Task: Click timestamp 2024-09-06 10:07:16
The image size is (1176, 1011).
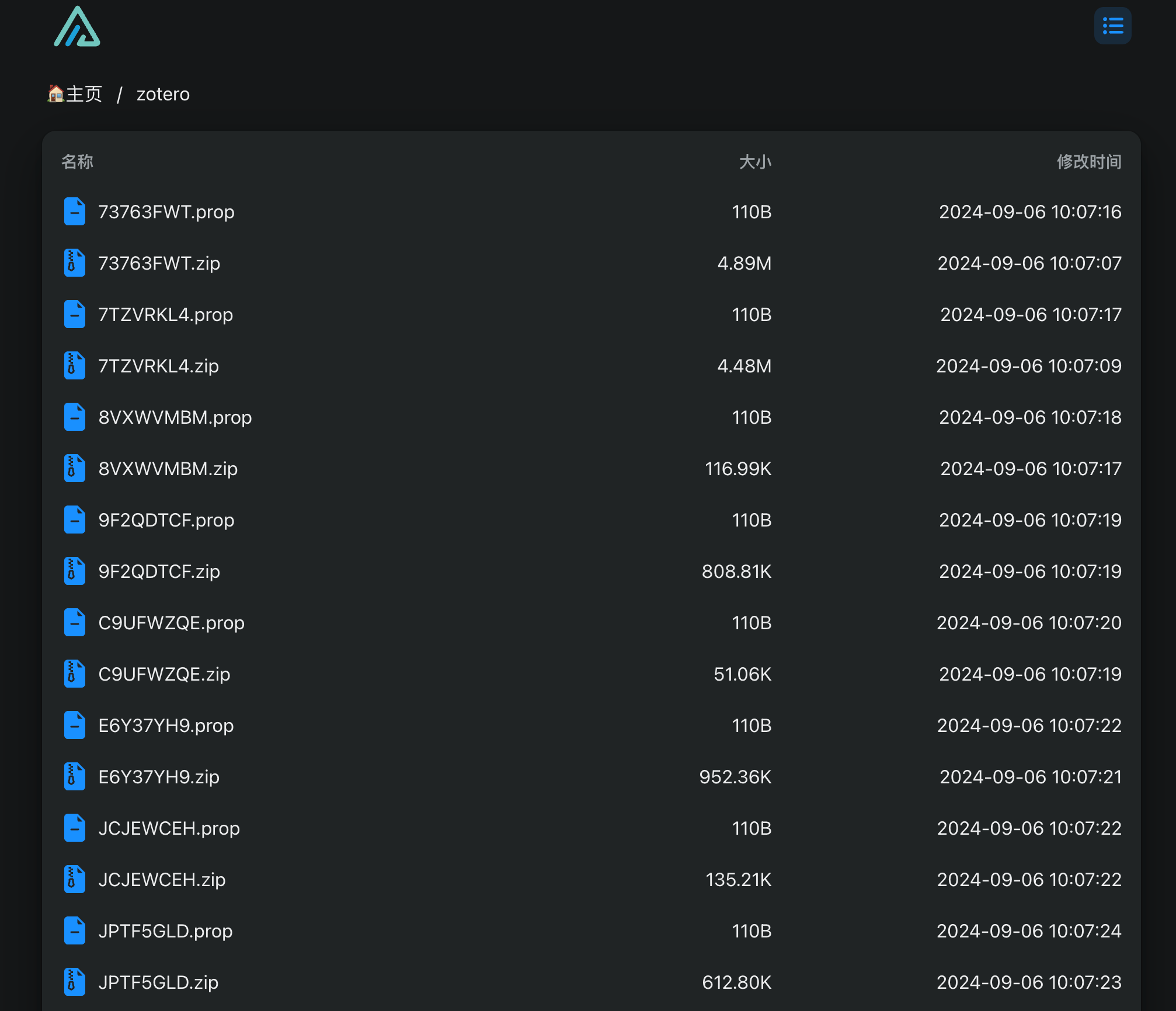Action: coord(1030,212)
